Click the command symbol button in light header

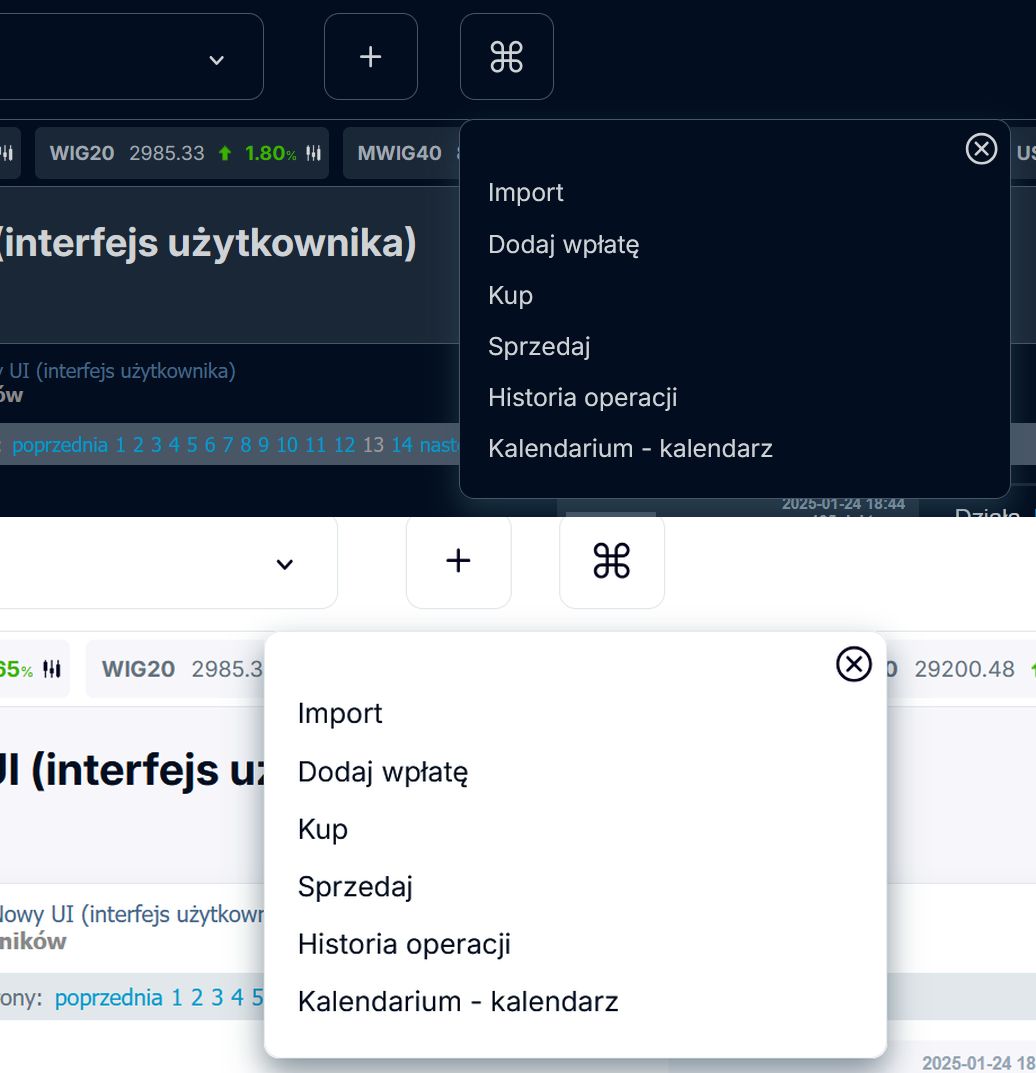(x=611, y=561)
